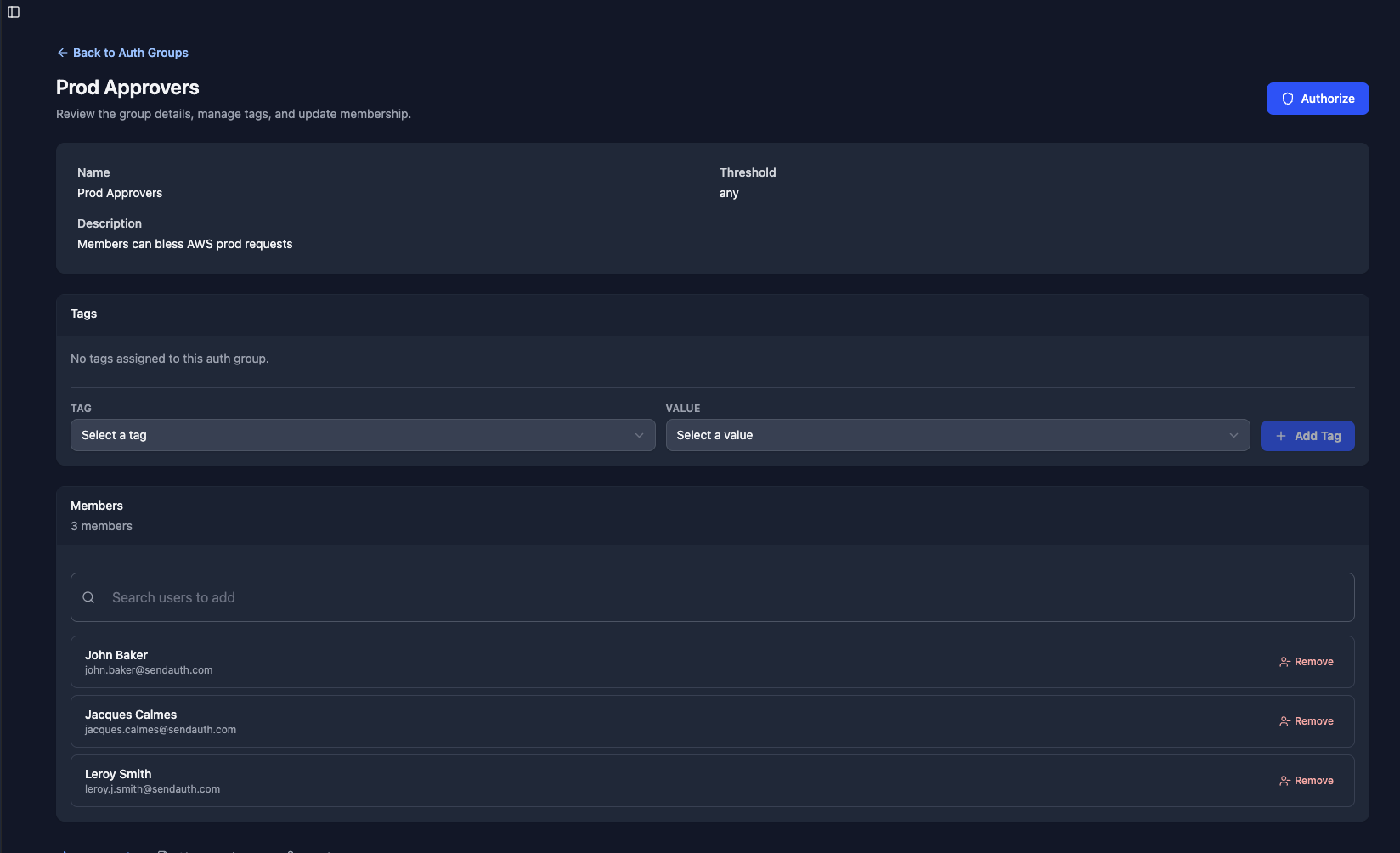The image size is (1400, 853).
Task: Click John Baker's email address
Action: point(149,670)
